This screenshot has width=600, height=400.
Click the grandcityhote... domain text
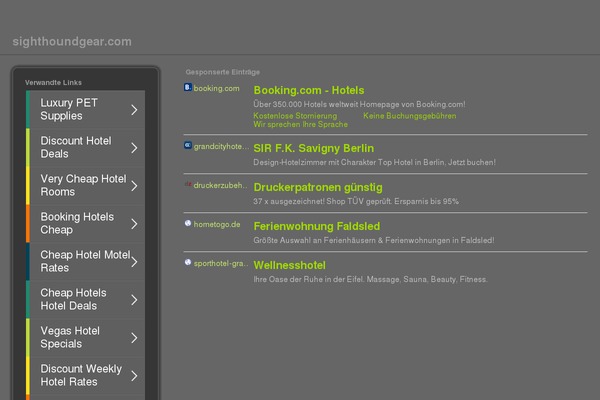click(221, 147)
